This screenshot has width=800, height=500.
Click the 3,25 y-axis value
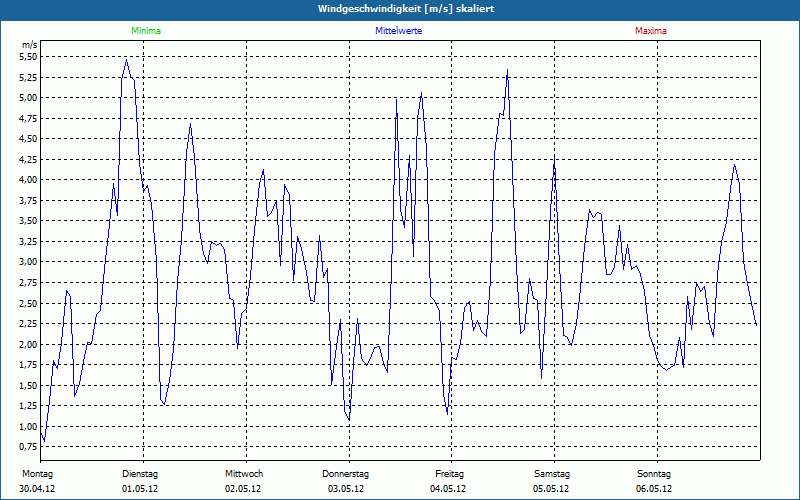(28, 242)
